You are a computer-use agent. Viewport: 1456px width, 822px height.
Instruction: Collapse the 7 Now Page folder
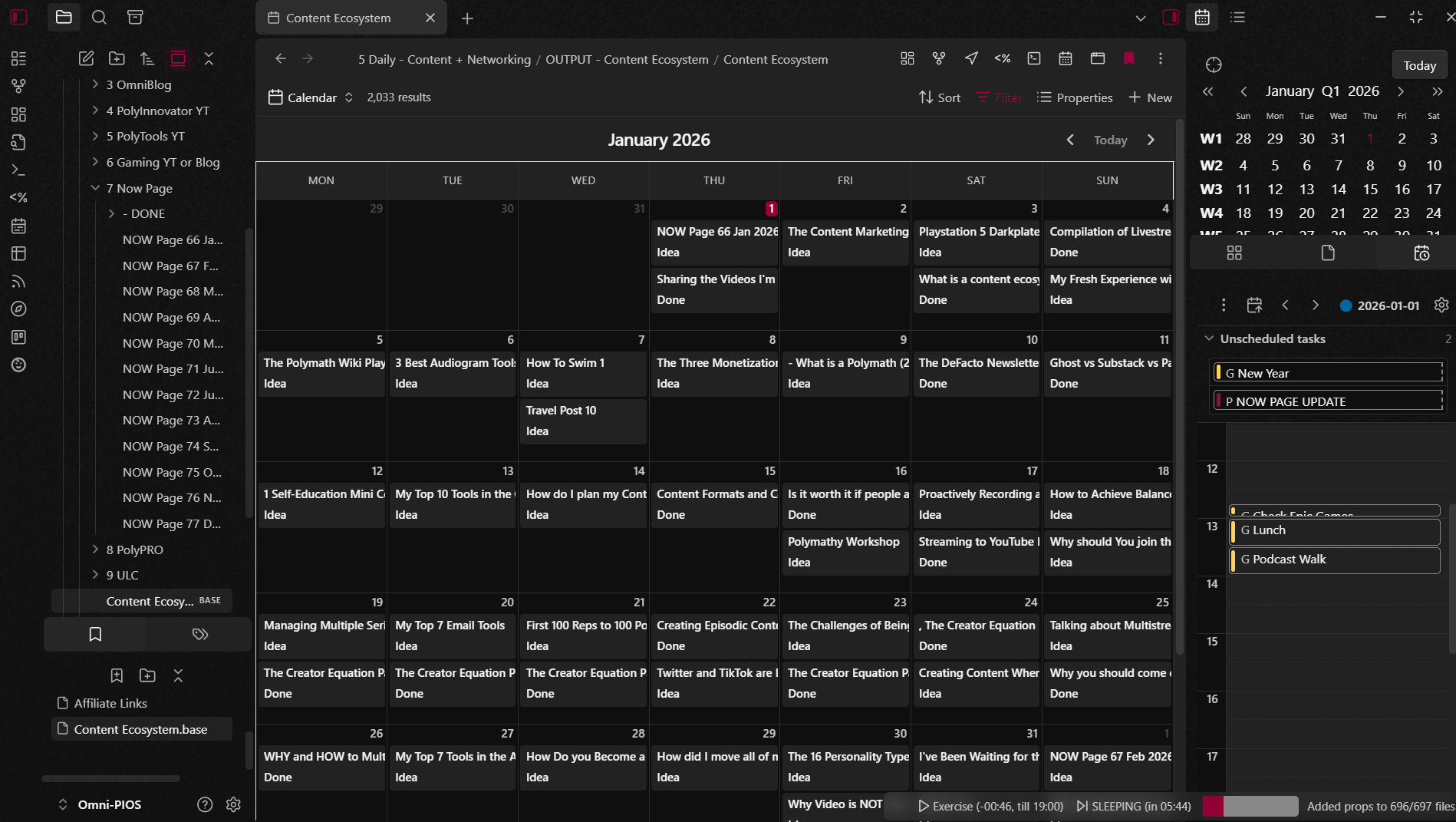[95, 188]
